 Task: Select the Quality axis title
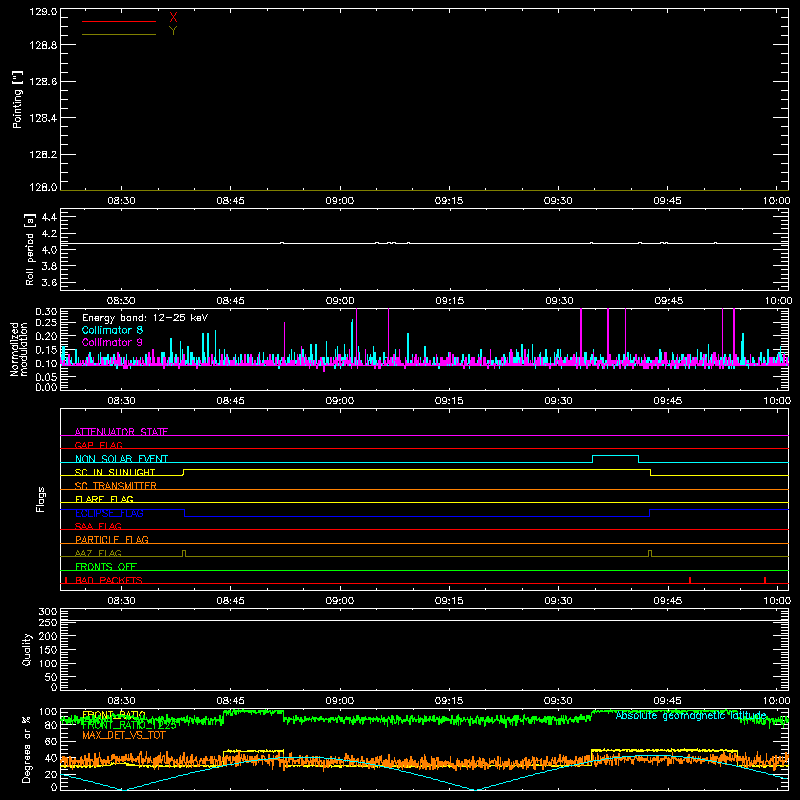(27, 649)
